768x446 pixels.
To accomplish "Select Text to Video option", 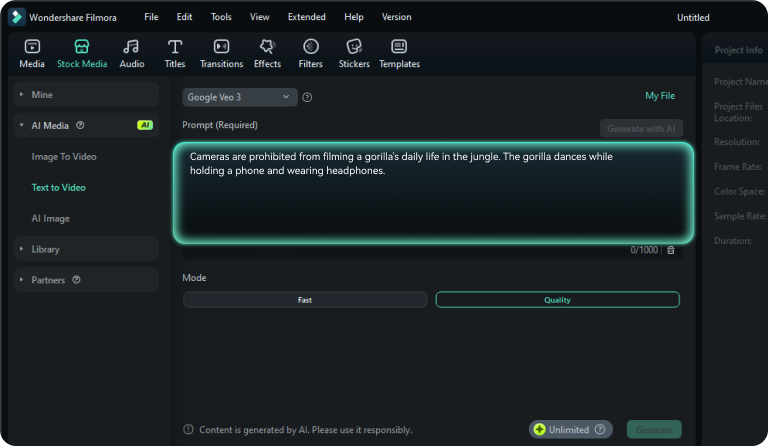I will coord(58,188).
